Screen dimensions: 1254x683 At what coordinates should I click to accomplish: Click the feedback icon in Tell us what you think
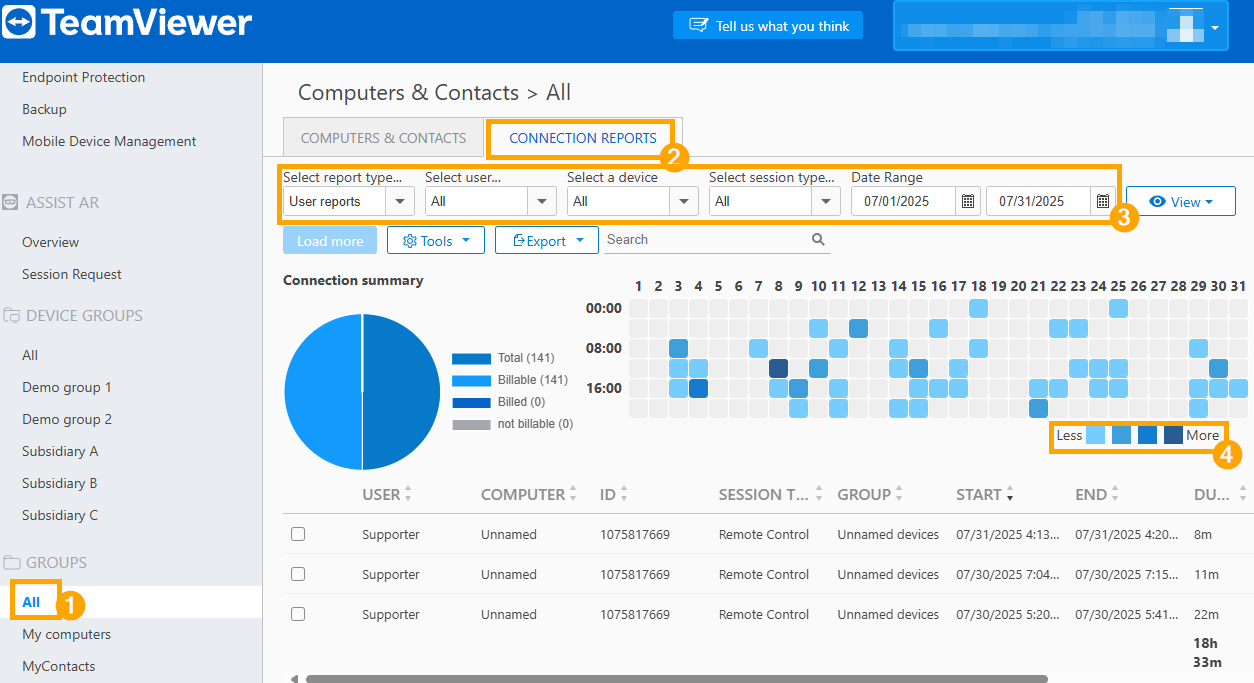click(699, 26)
